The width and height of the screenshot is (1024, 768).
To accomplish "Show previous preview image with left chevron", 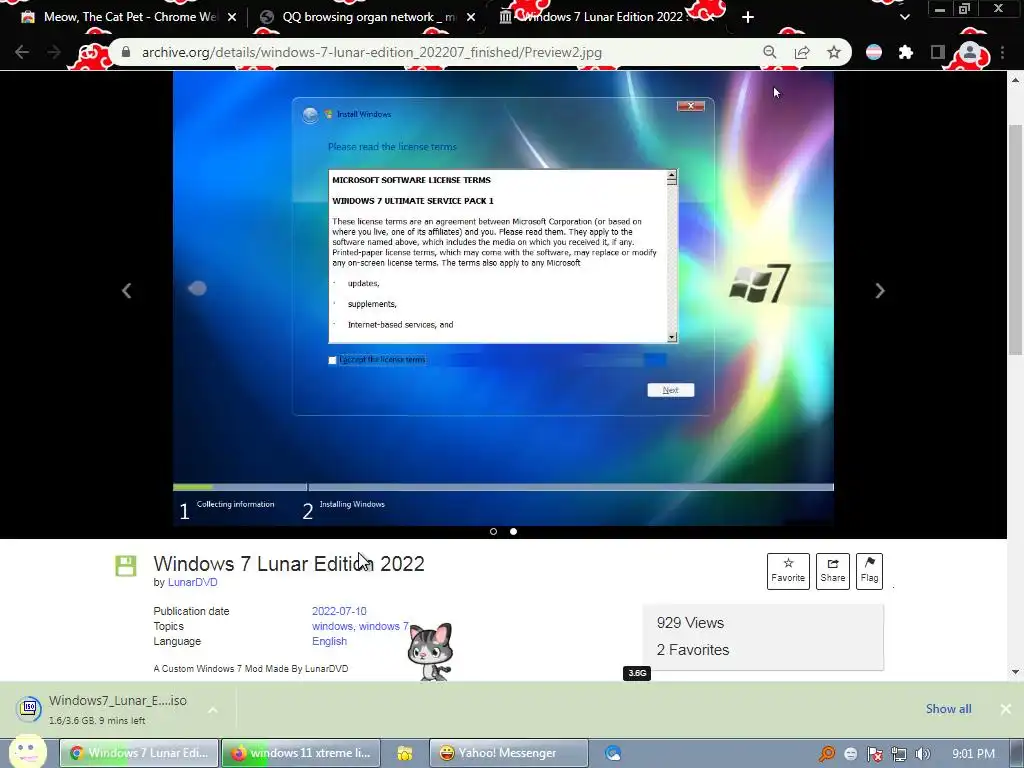I will 127,291.
